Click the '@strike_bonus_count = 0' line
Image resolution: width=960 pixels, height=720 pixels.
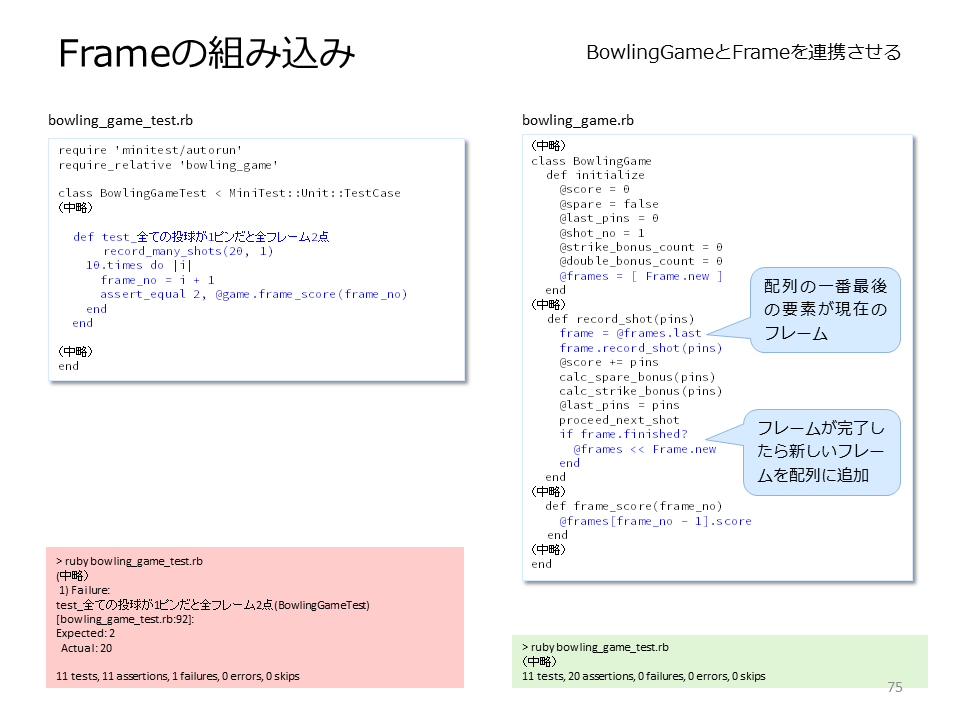point(640,247)
